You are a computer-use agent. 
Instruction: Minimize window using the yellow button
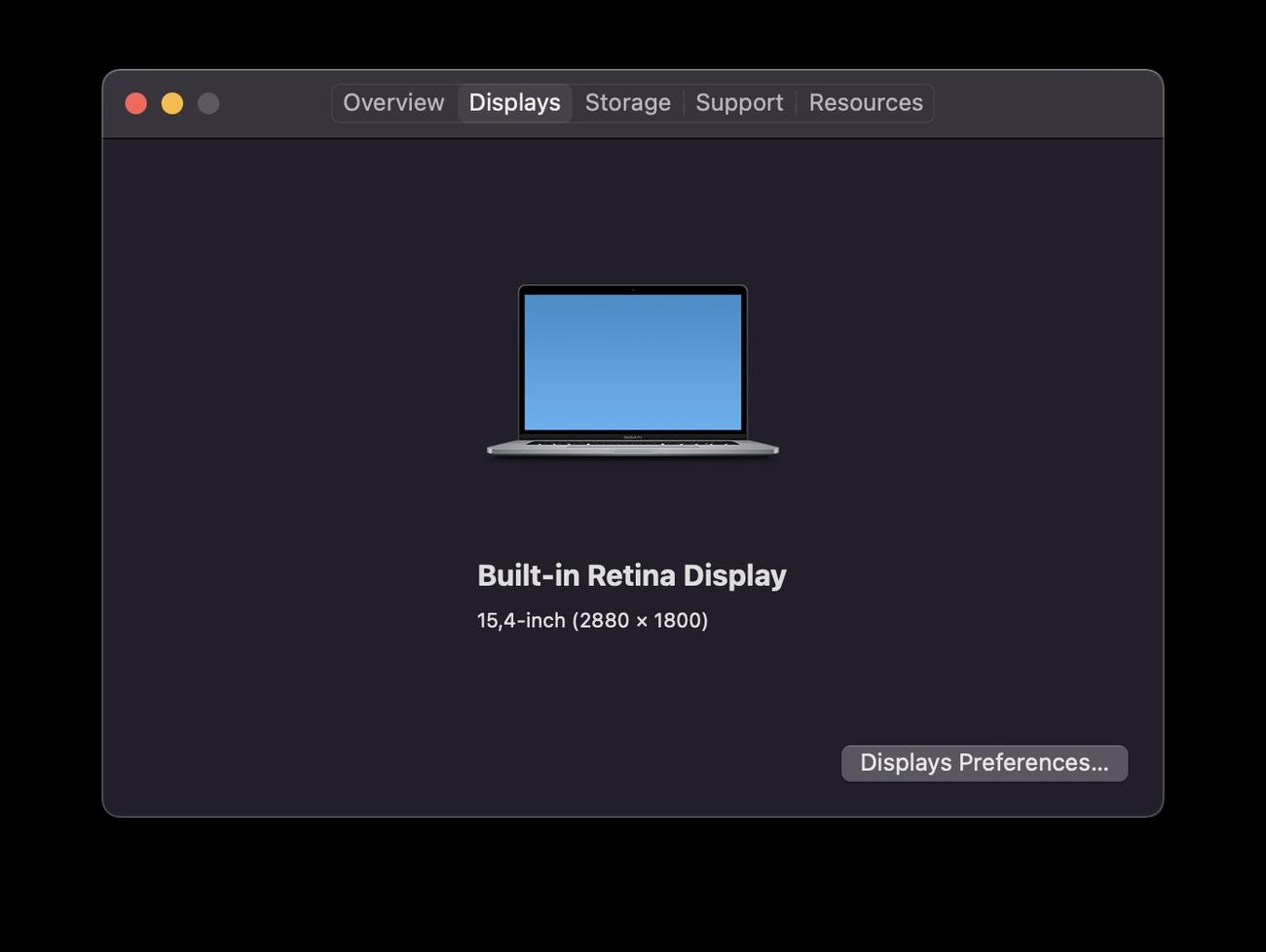(x=172, y=103)
